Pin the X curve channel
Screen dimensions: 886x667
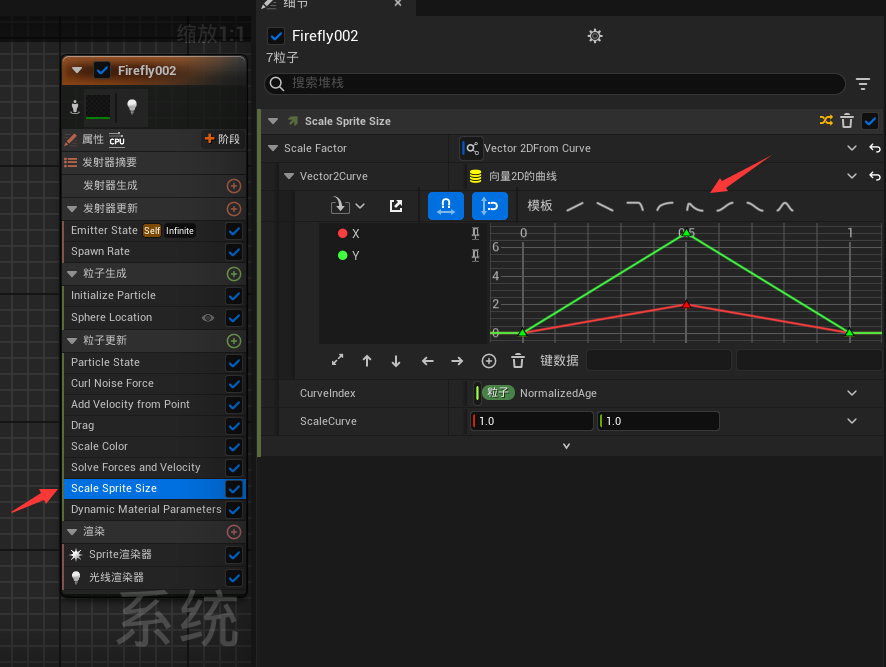pos(475,233)
